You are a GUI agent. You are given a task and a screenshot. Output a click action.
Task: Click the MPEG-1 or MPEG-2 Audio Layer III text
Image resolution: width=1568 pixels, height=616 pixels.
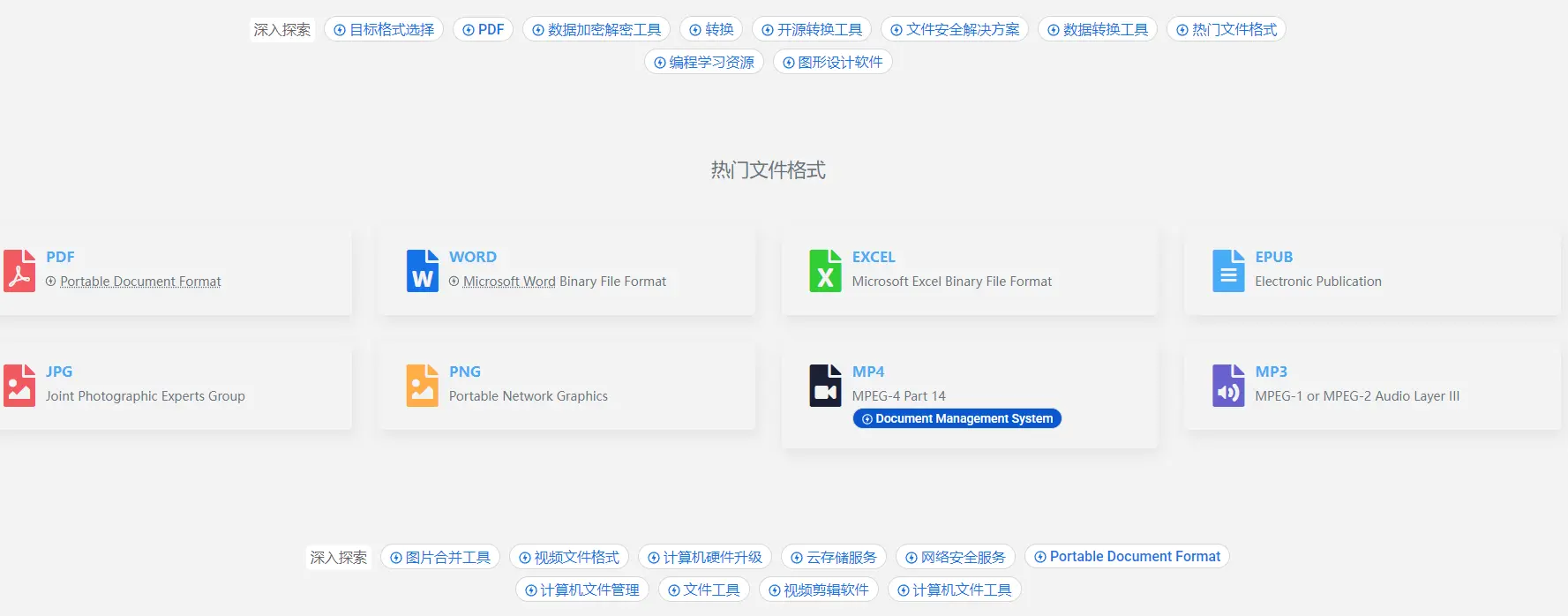(1357, 396)
